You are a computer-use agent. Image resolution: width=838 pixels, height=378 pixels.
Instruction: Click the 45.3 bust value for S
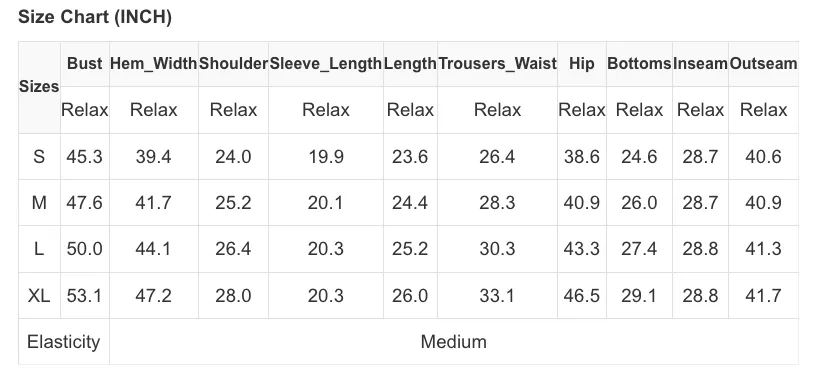(84, 157)
